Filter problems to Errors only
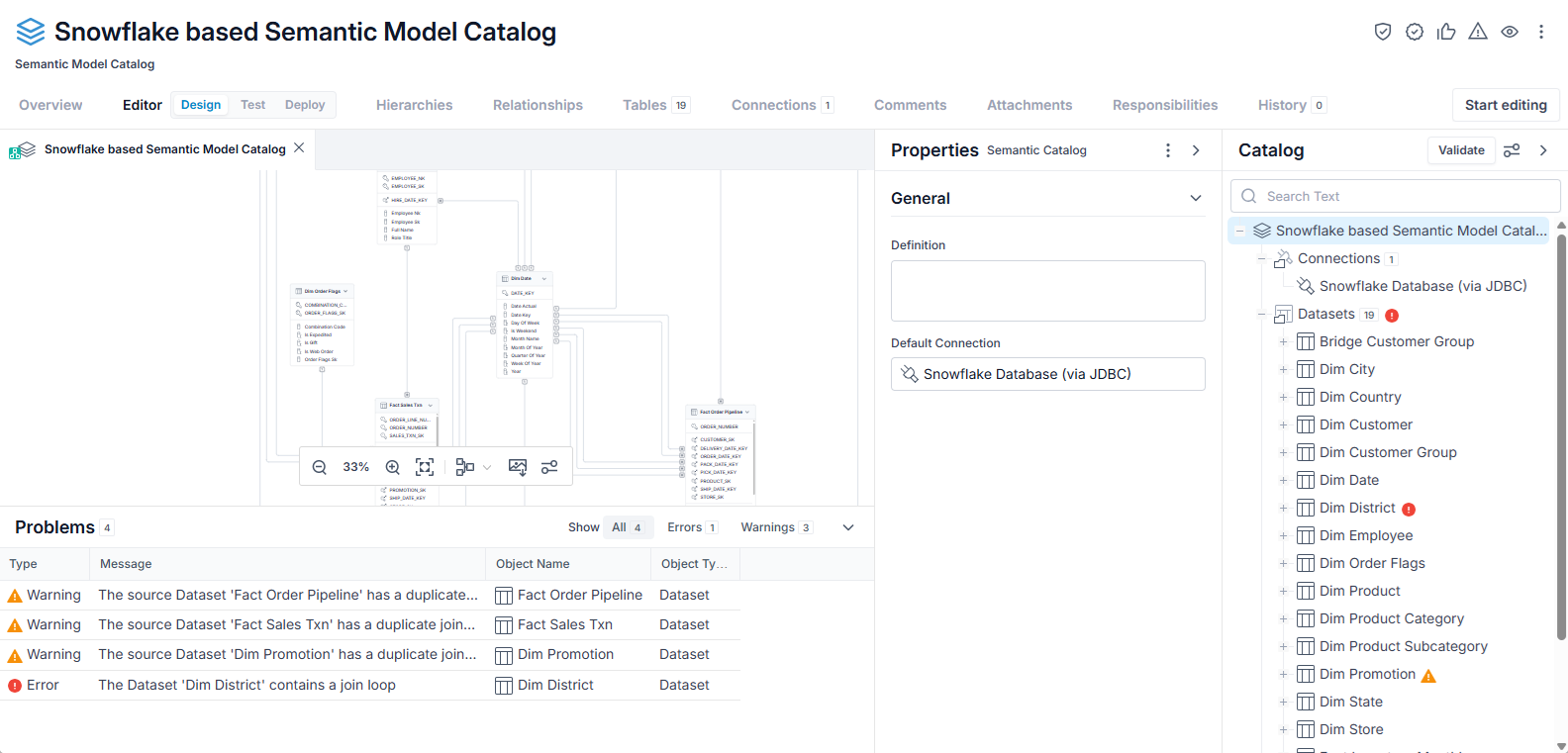1568x753 pixels. pos(692,527)
